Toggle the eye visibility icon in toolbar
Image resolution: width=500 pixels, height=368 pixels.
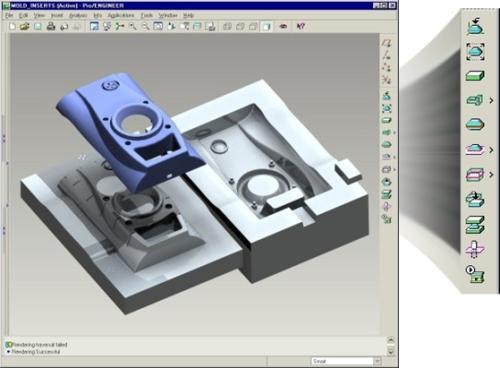283,26
